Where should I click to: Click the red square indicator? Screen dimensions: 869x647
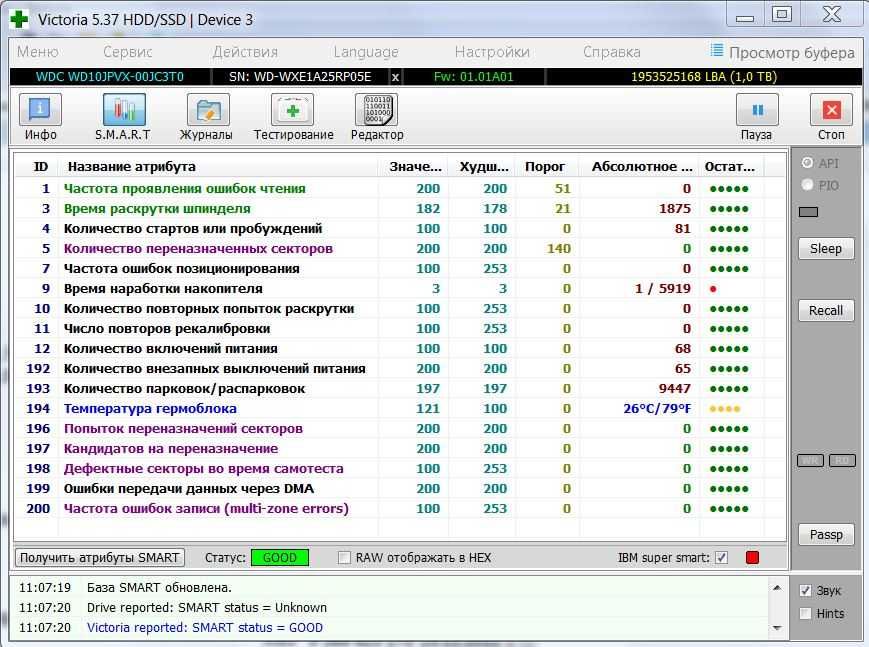pyautogui.click(x=752, y=557)
